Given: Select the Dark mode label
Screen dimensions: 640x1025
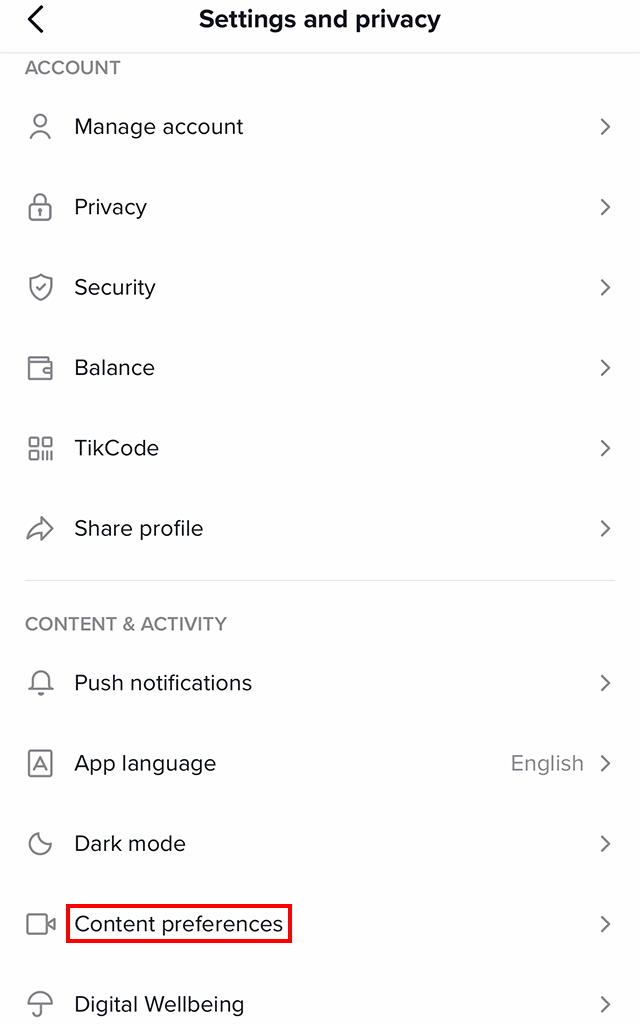Looking at the screenshot, I should coord(130,844).
